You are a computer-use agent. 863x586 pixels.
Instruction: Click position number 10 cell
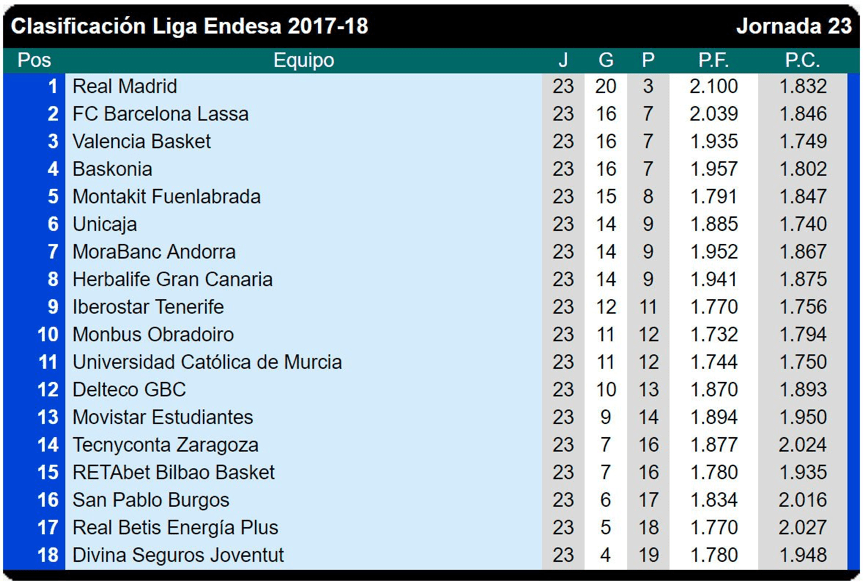click(x=48, y=334)
